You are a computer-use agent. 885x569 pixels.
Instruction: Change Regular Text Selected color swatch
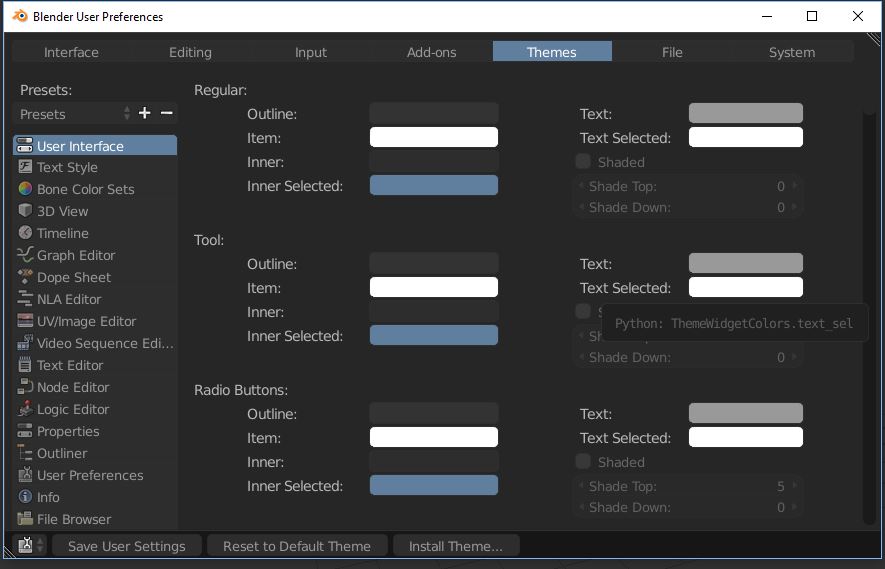point(746,137)
